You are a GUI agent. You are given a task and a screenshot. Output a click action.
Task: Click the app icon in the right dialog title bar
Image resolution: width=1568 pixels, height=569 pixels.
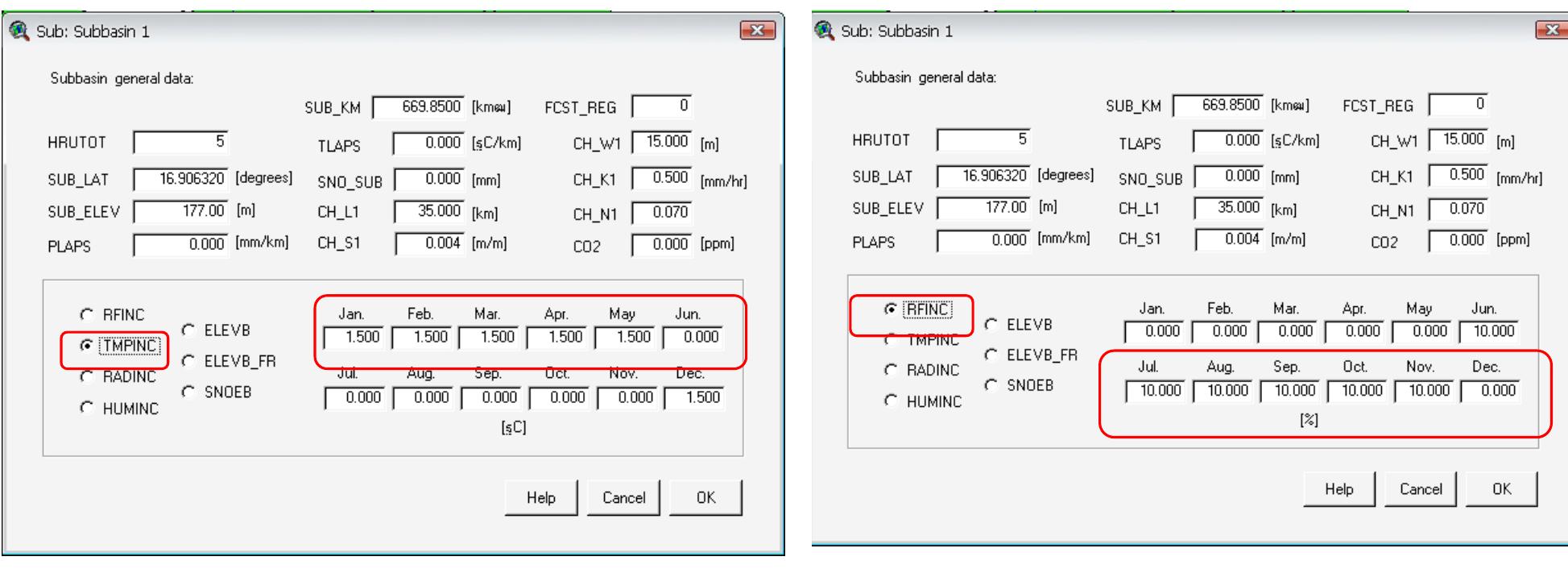824,31
